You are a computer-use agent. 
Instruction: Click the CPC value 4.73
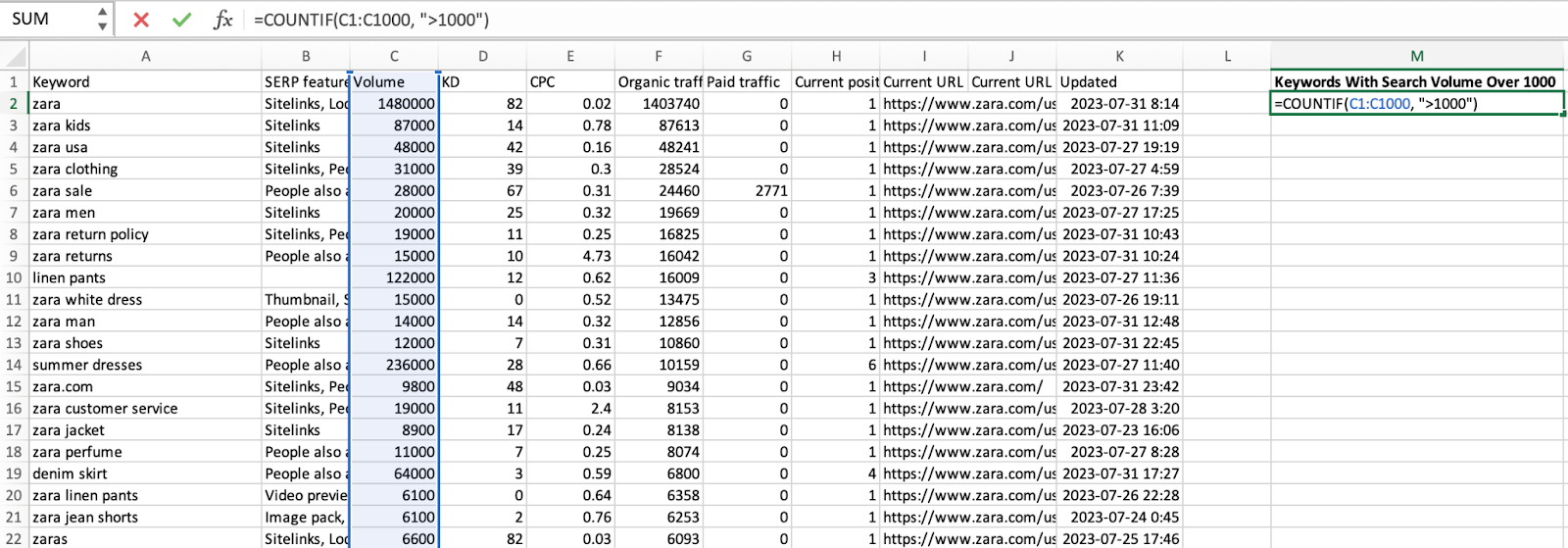coord(570,256)
